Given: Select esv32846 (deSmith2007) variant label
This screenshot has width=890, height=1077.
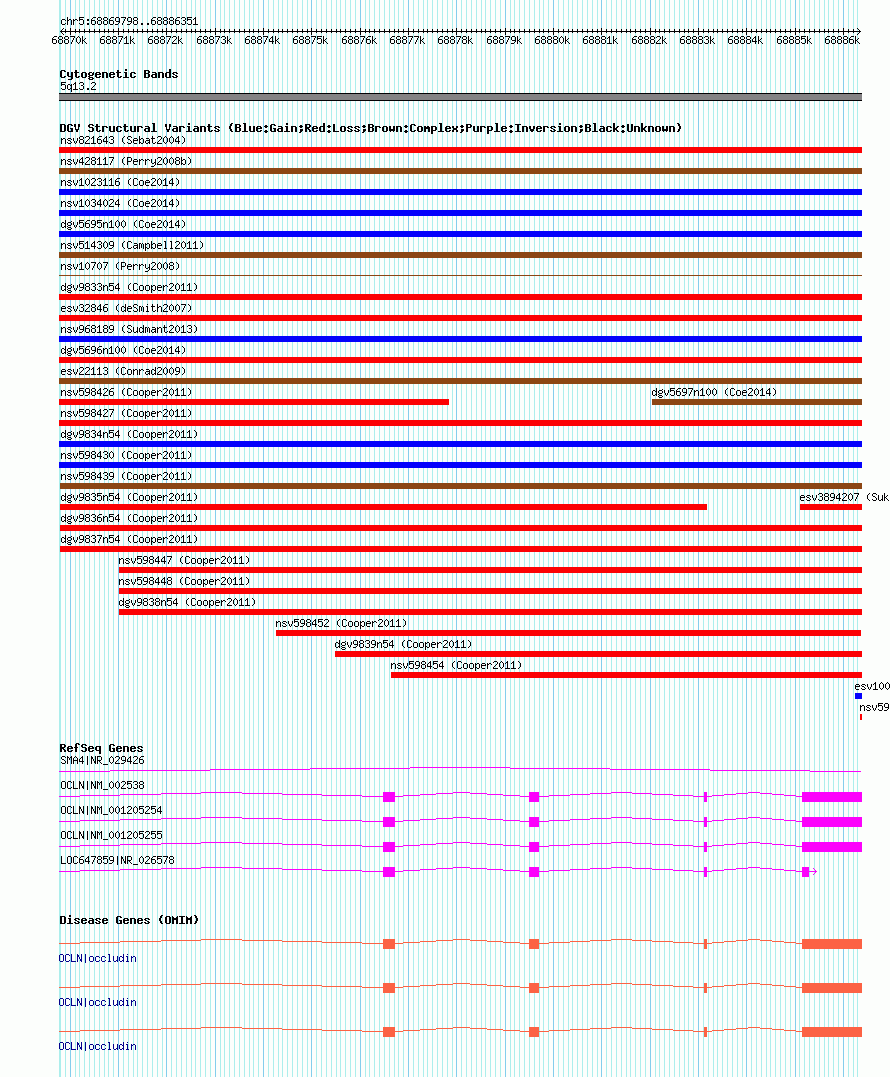Looking at the screenshot, I should coord(126,308).
